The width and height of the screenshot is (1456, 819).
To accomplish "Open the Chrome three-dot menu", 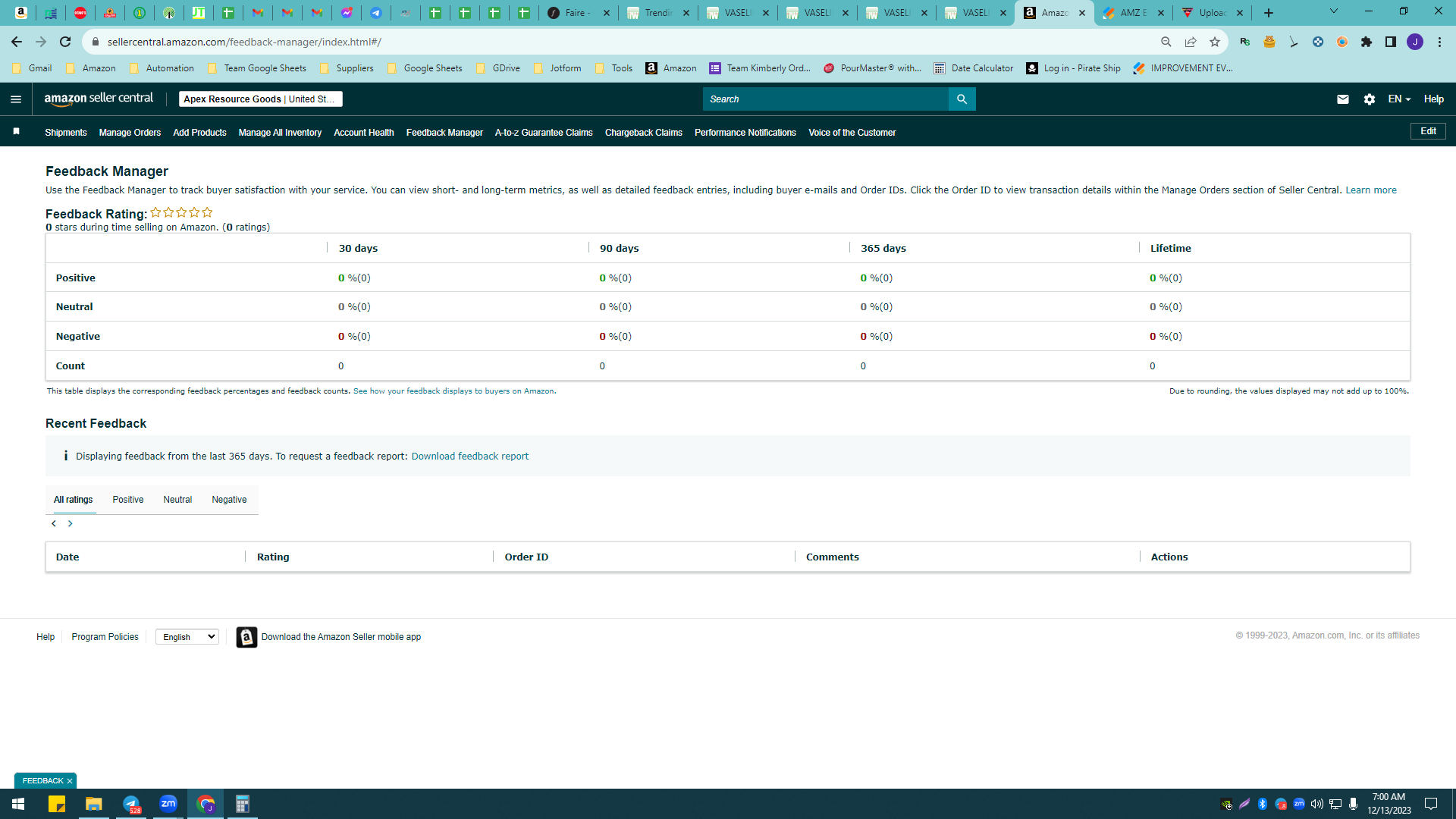I will point(1439,42).
